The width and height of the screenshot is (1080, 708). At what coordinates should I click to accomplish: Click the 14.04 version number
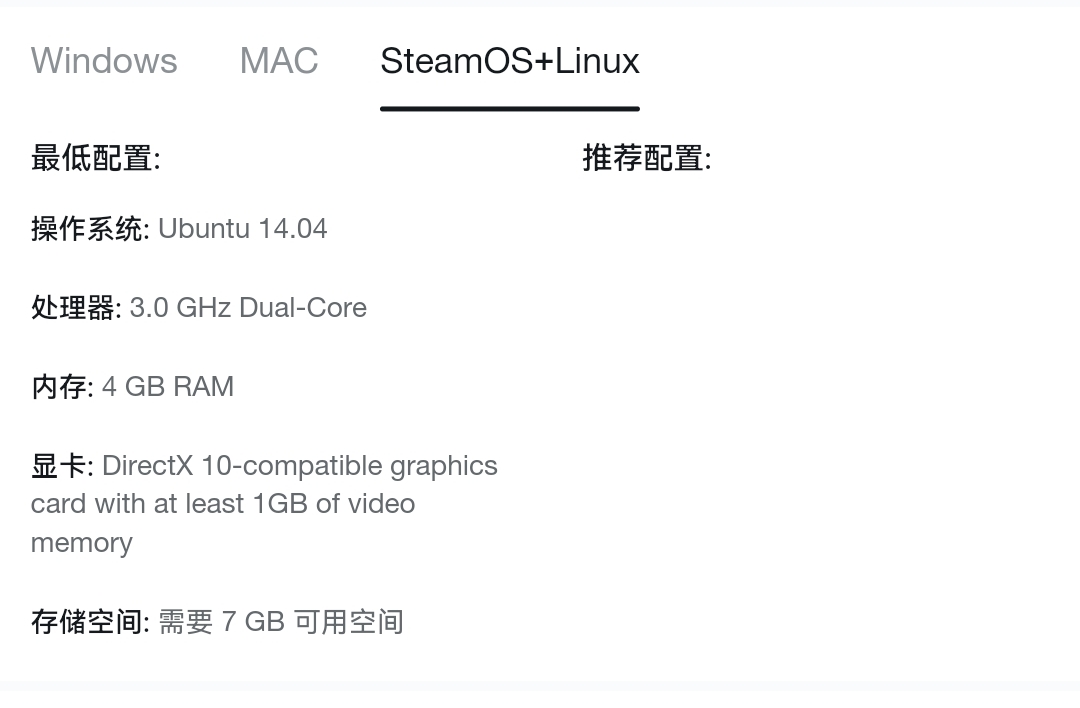pos(292,229)
